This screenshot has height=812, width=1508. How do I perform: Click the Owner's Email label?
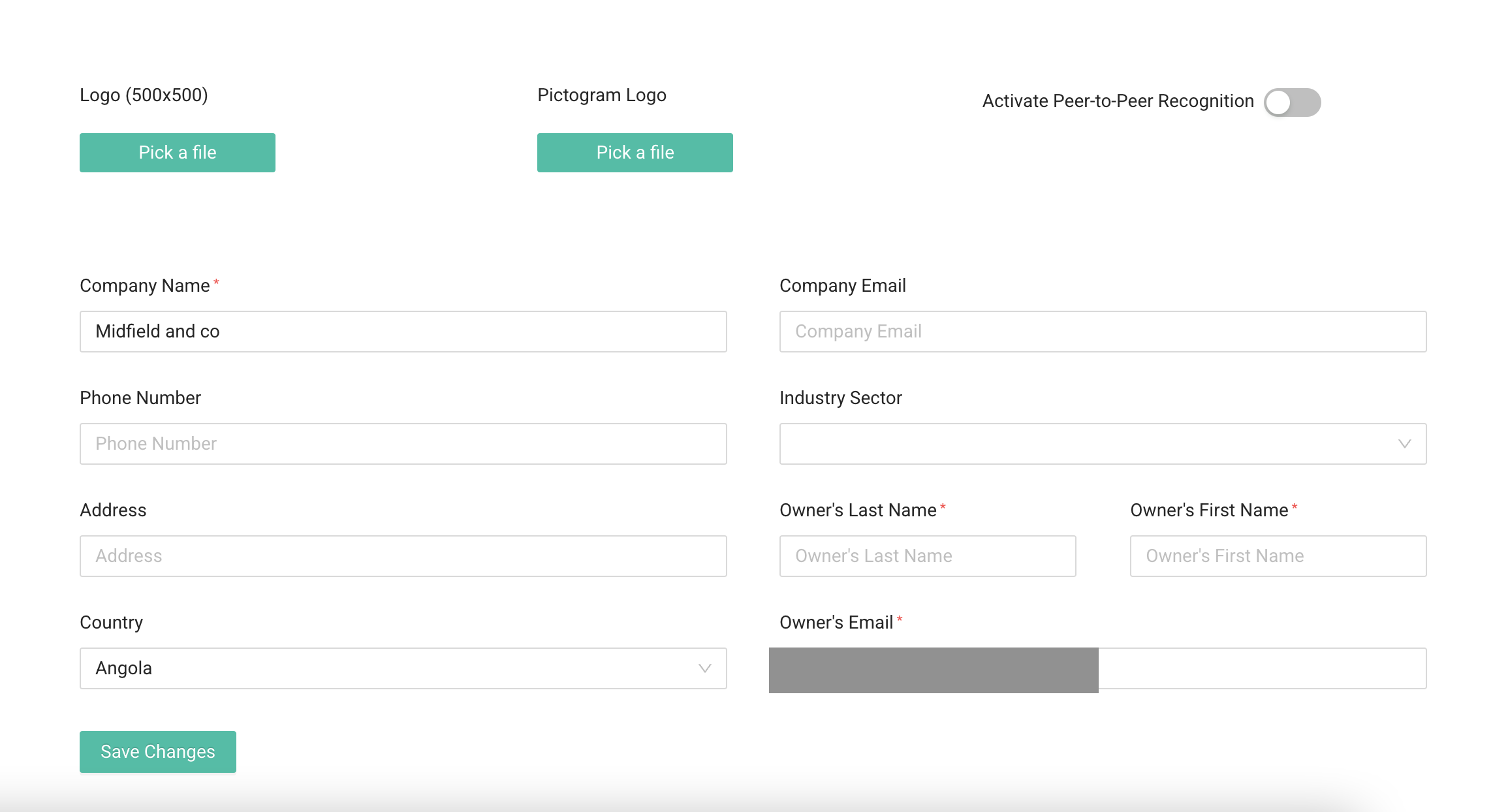836,623
